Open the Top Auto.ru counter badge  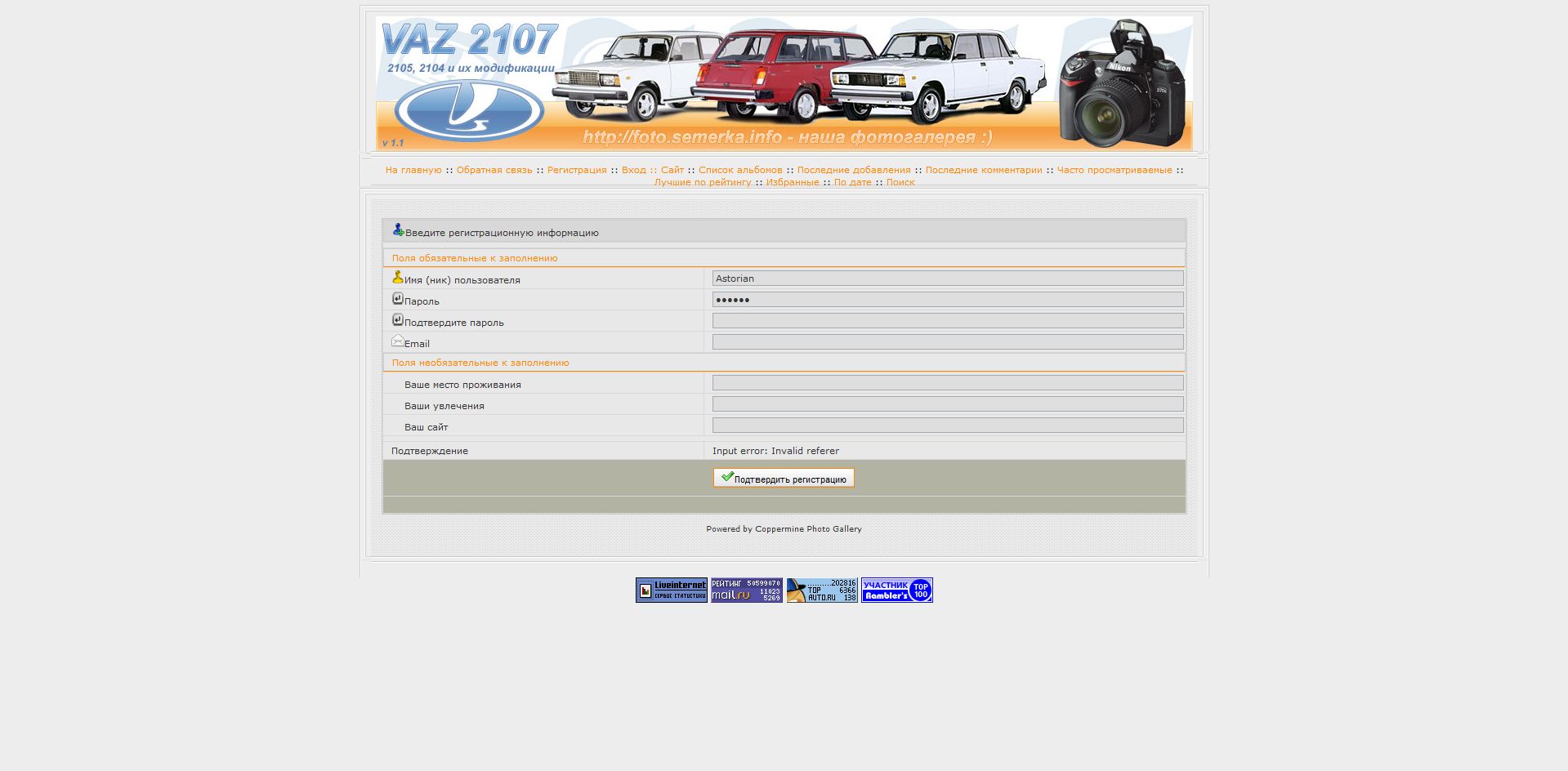[x=821, y=590]
